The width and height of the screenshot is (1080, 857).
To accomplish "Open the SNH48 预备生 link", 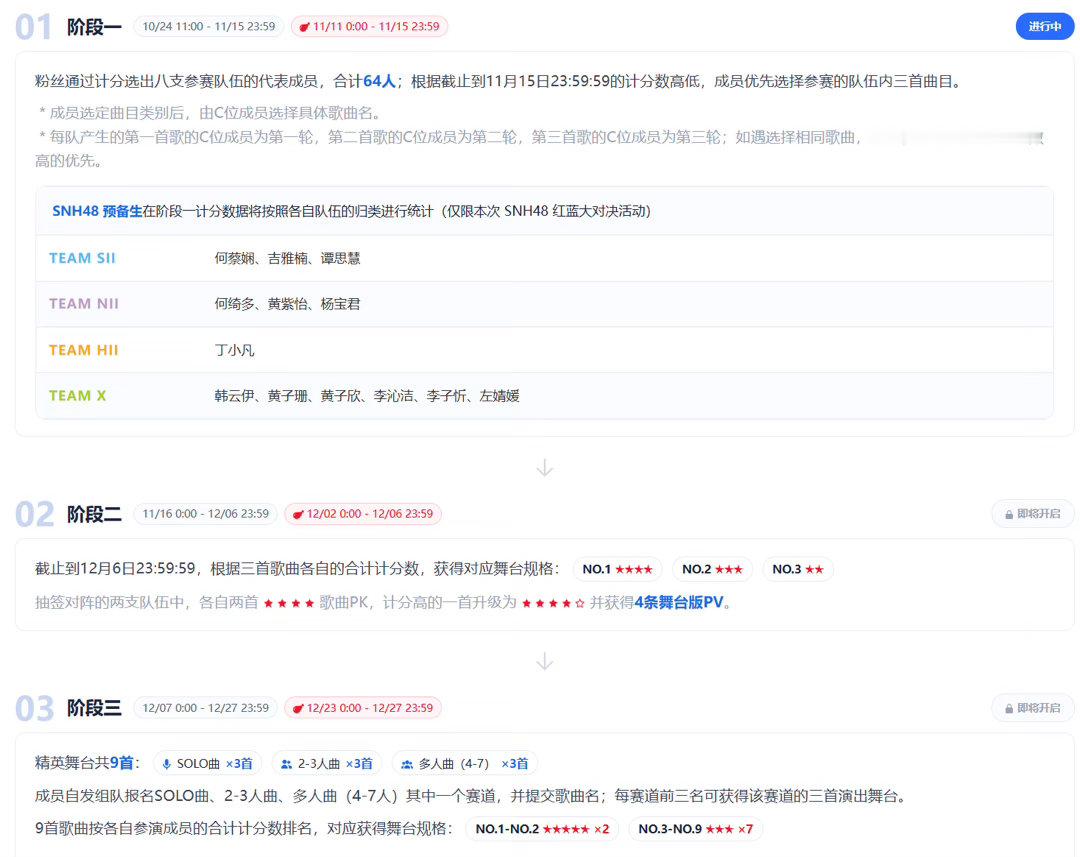I will (x=97, y=211).
